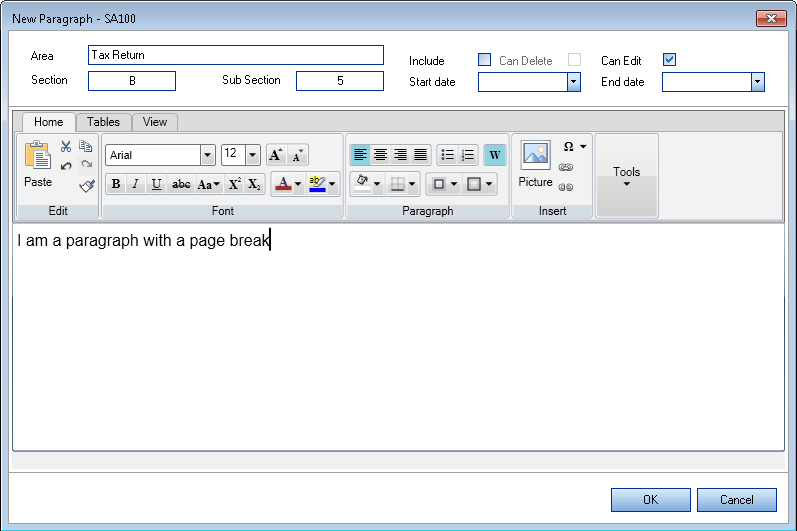
Task: Expand the table borders dropdown arrow
Action: point(412,184)
